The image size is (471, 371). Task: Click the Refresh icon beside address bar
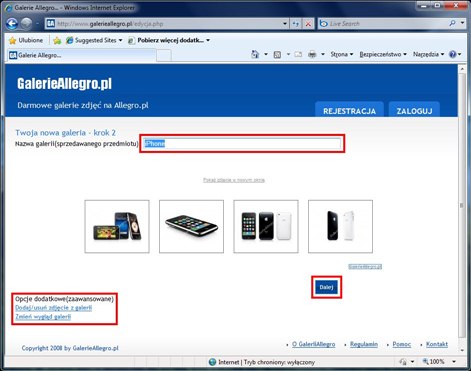coord(296,24)
